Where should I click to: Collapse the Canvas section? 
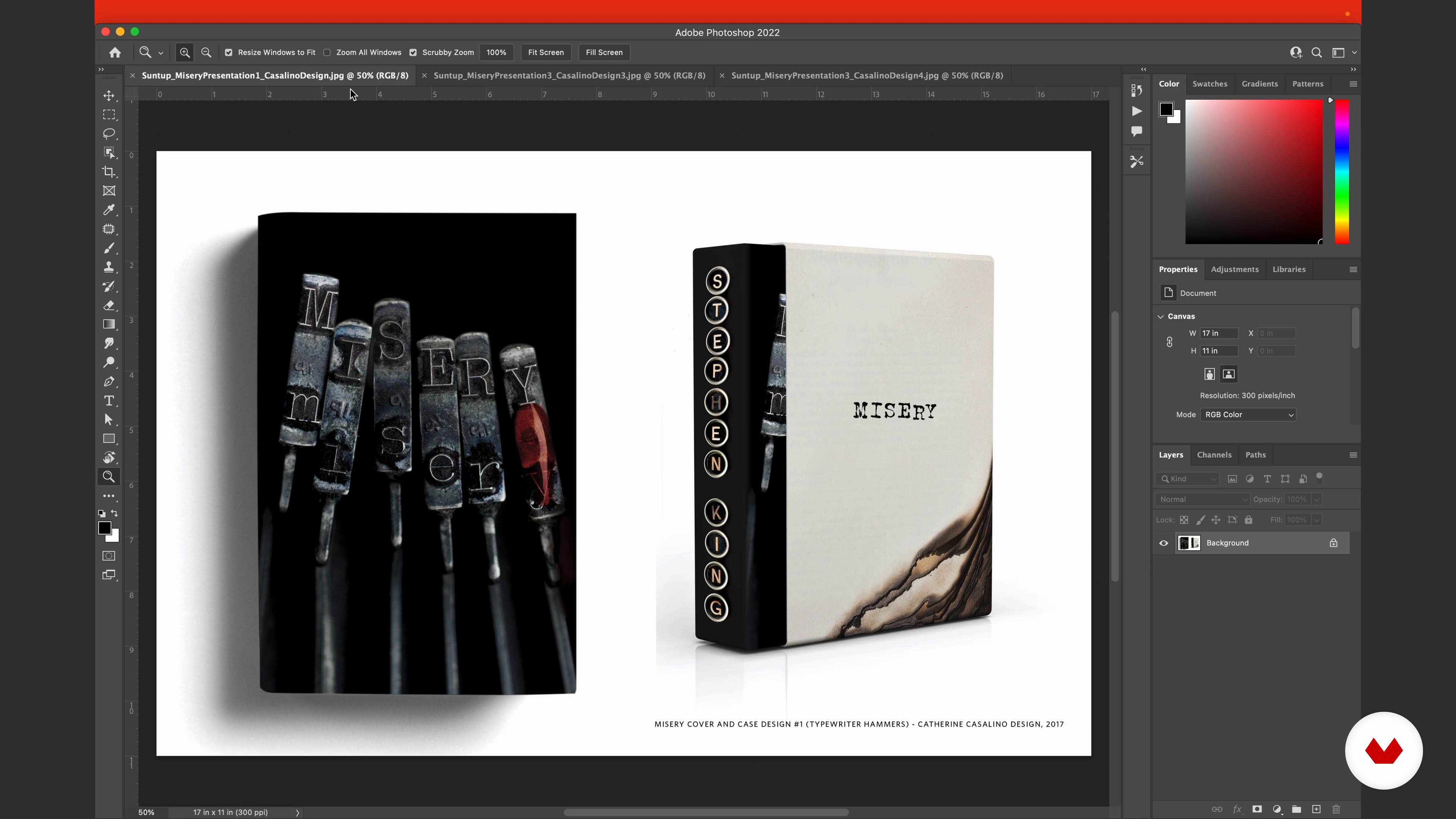pos(1161,317)
